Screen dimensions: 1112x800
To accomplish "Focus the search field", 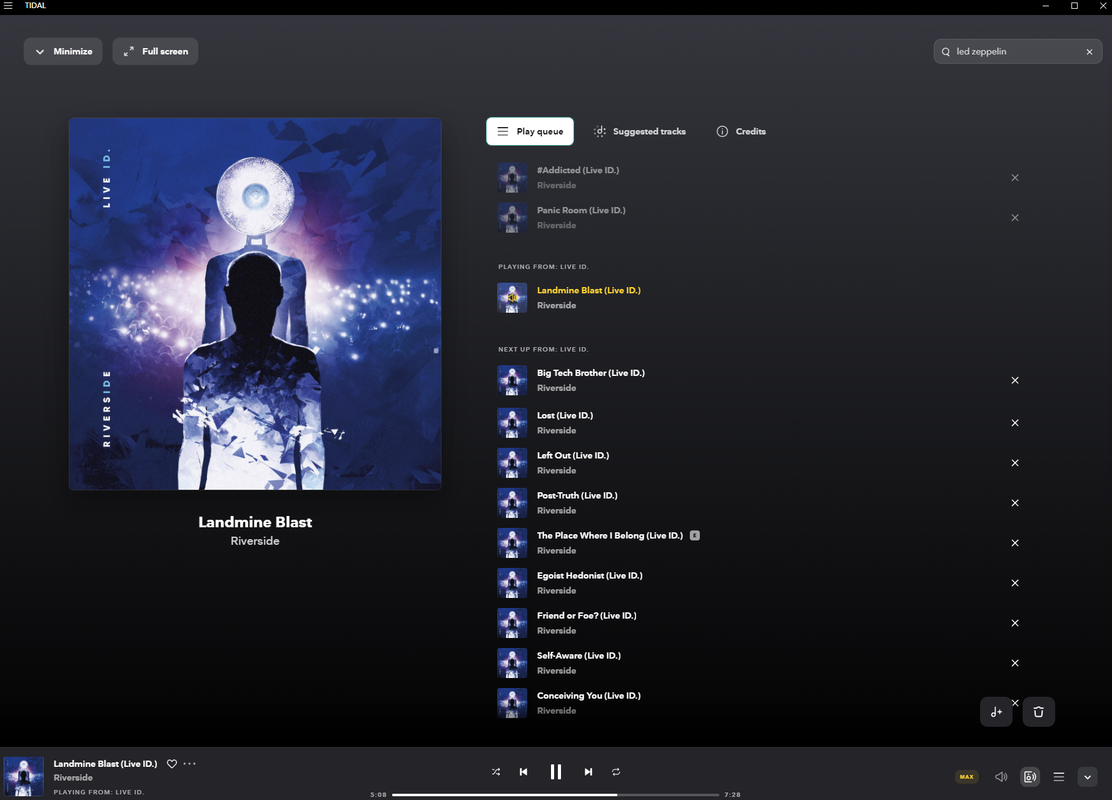I will click(x=1017, y=52).
